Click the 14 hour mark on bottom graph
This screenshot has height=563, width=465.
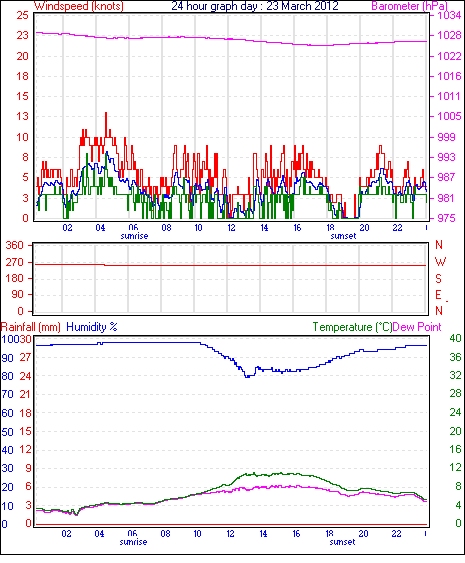[x=263, y=534]
